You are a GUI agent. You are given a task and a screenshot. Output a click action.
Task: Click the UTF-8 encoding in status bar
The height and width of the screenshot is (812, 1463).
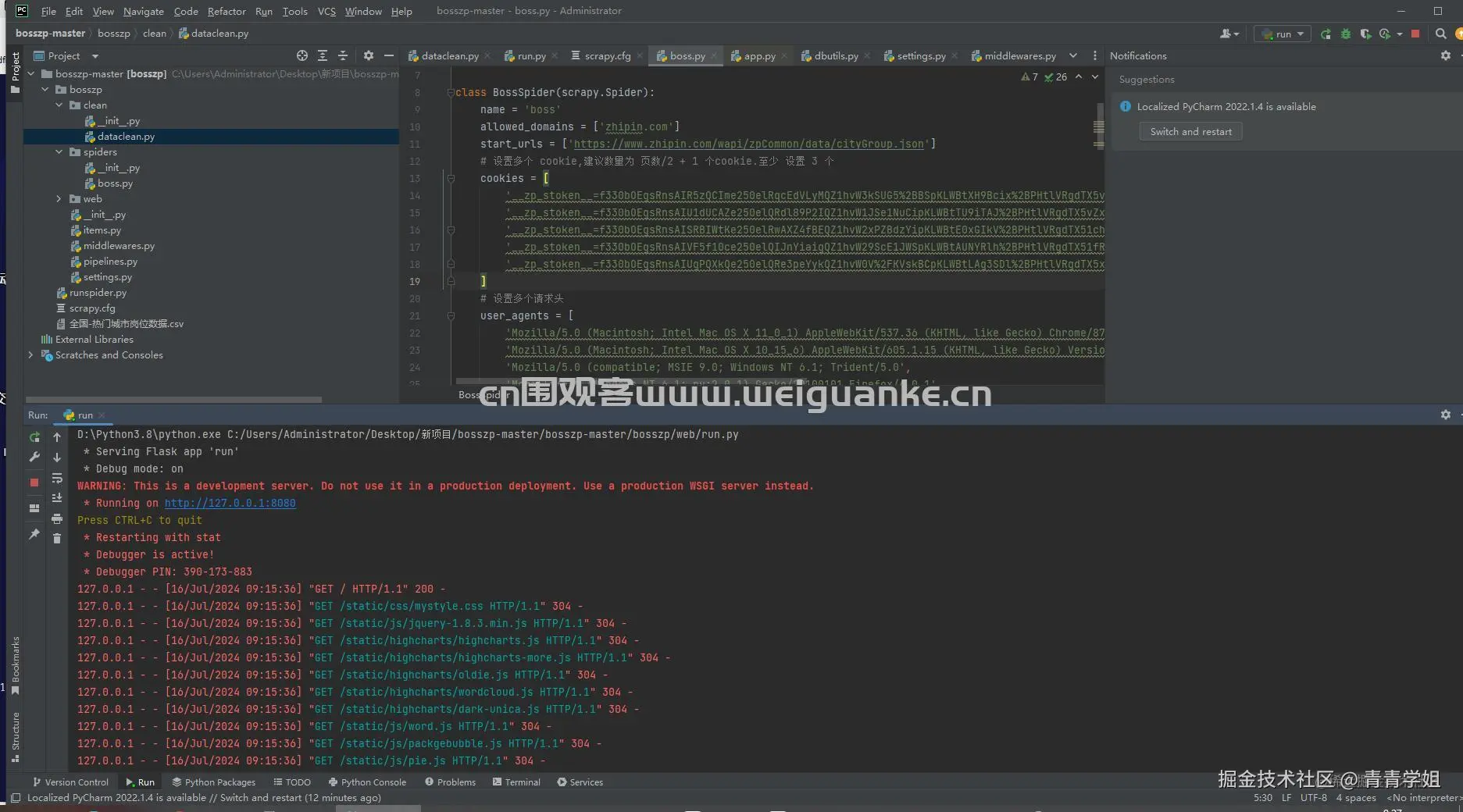1313,798
